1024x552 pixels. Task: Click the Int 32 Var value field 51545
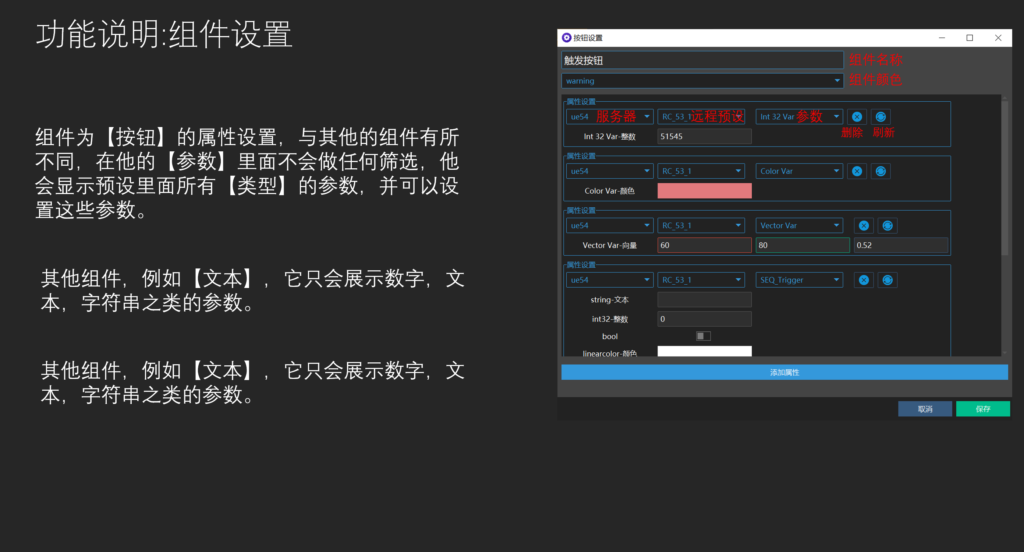[x=704, y=137]
